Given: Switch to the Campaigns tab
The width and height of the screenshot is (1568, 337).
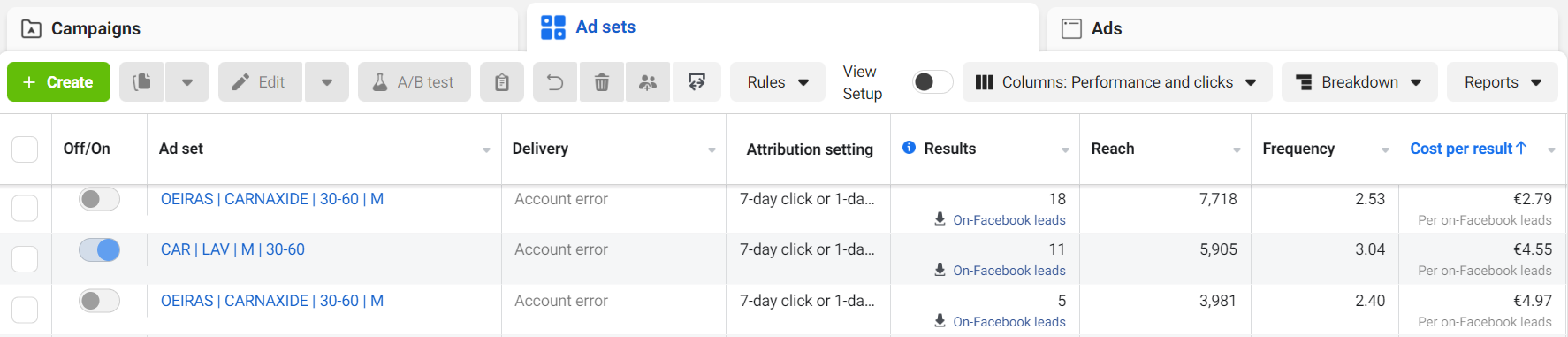Looking at the screenshot, I should 263,28.
